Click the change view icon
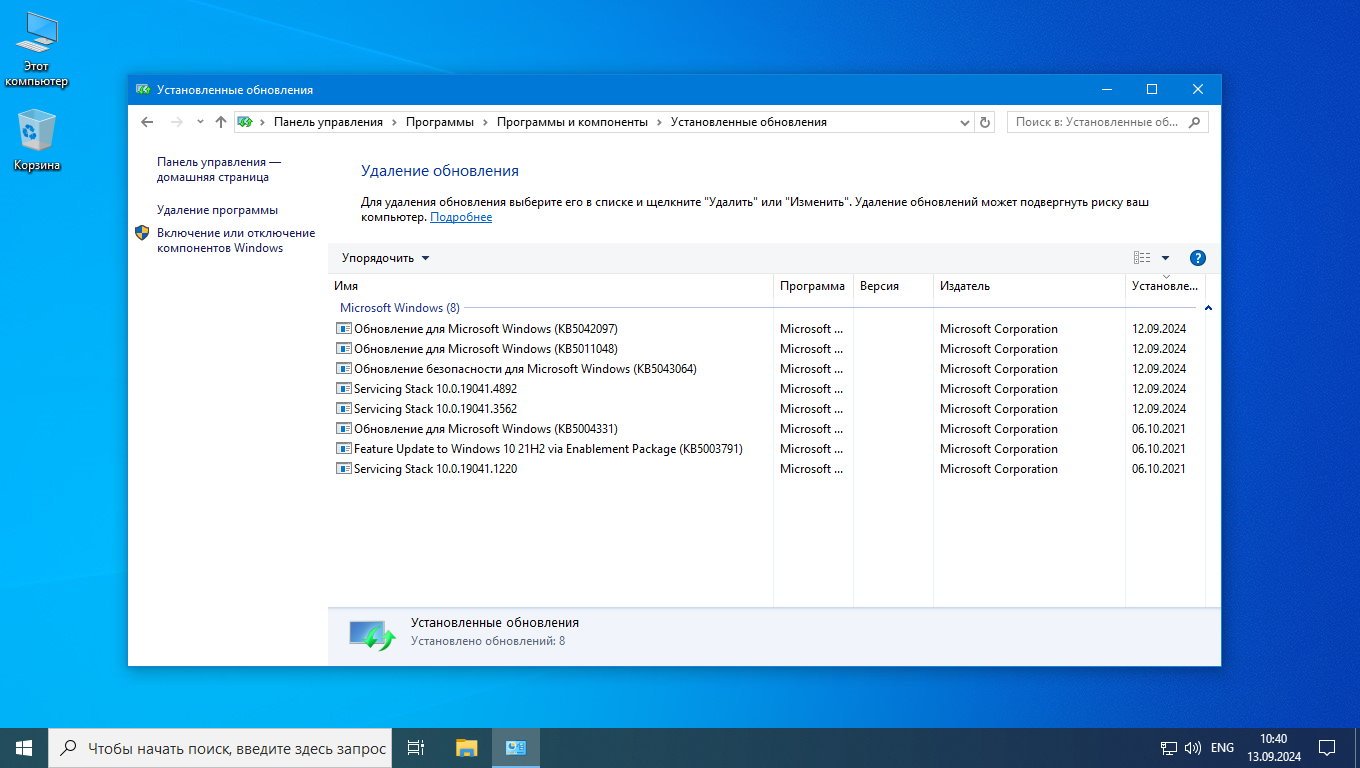 coord(1142,258)
